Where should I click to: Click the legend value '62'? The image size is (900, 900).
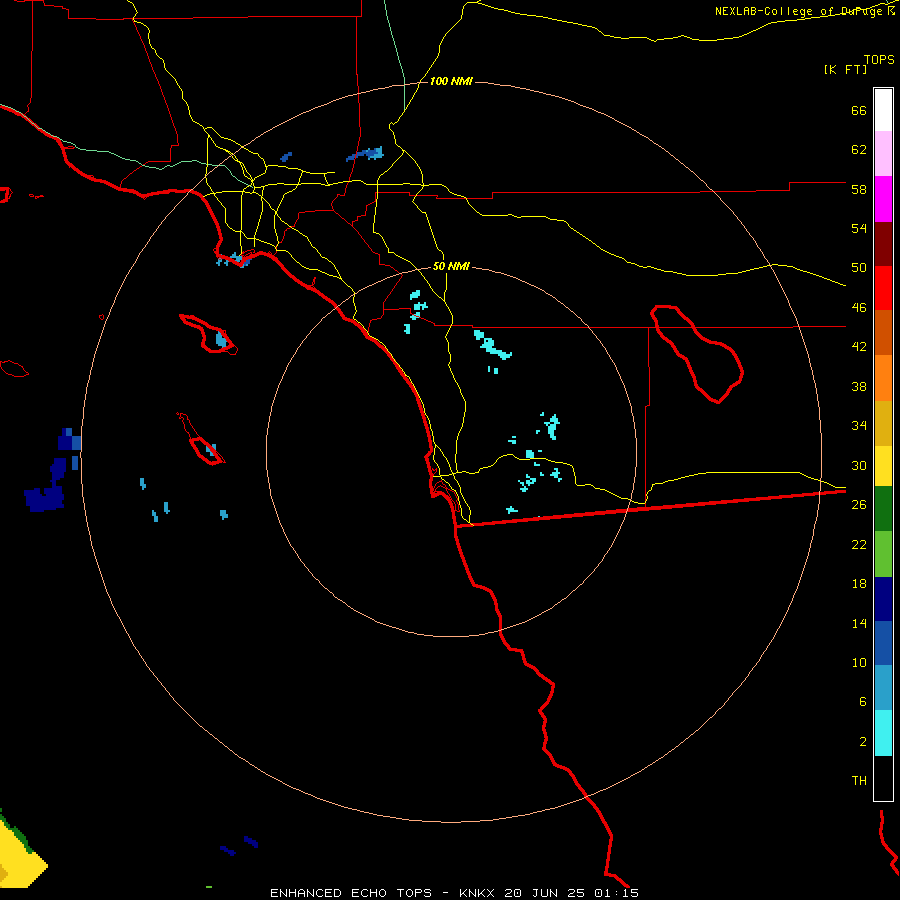coord(859,150)
